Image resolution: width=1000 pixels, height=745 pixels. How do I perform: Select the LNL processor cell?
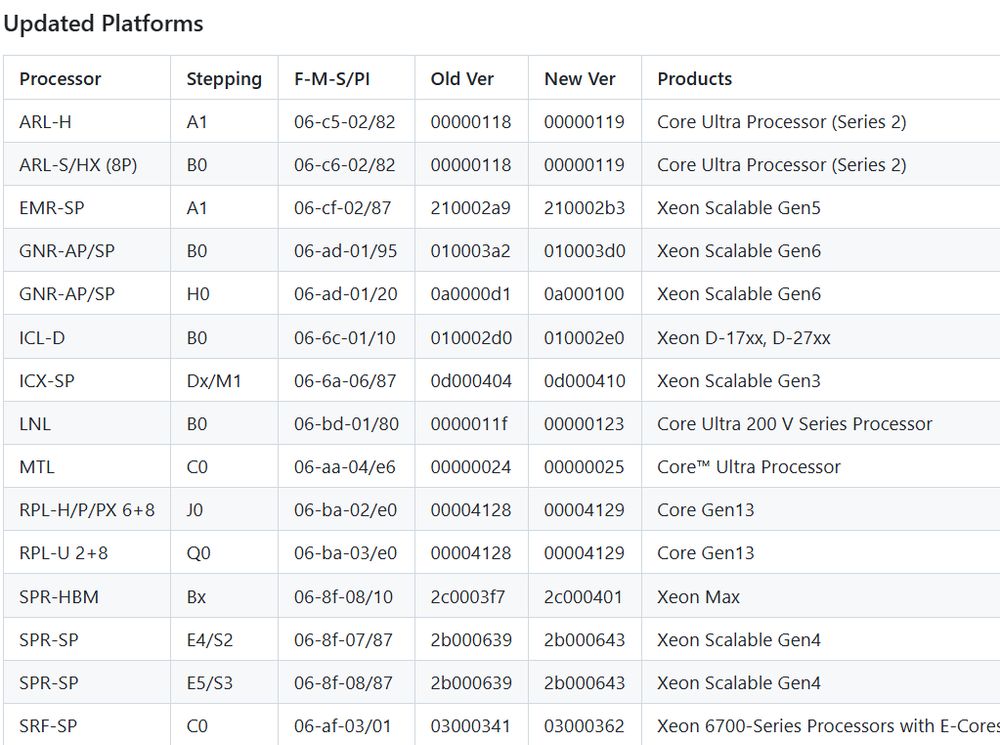pyautogui.click(x=35, y=424)
